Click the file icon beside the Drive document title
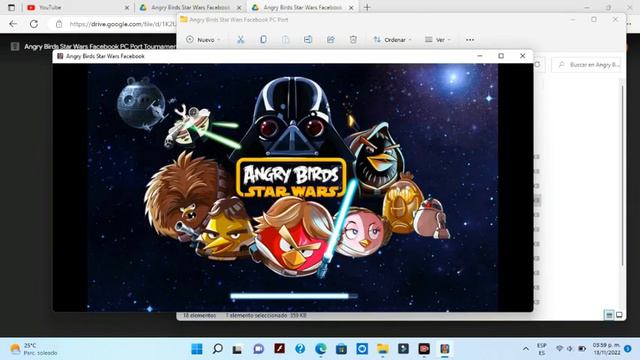Viewport: 640px width, 360px height. (15, 47)
